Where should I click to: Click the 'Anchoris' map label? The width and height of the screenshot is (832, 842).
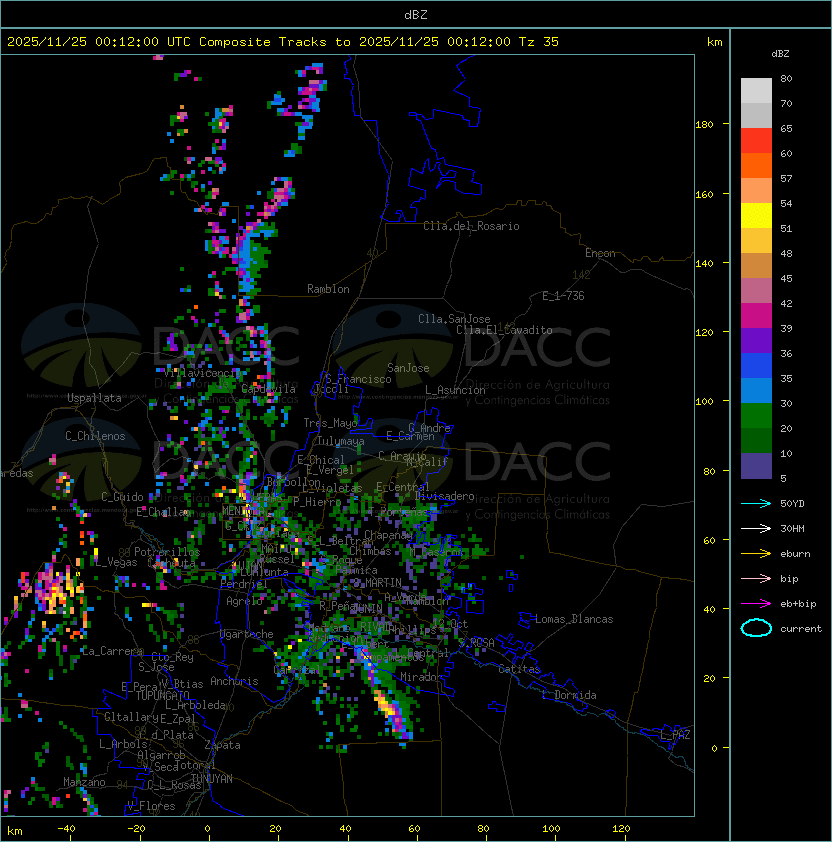pyautogui.click(x=234, y=681)
